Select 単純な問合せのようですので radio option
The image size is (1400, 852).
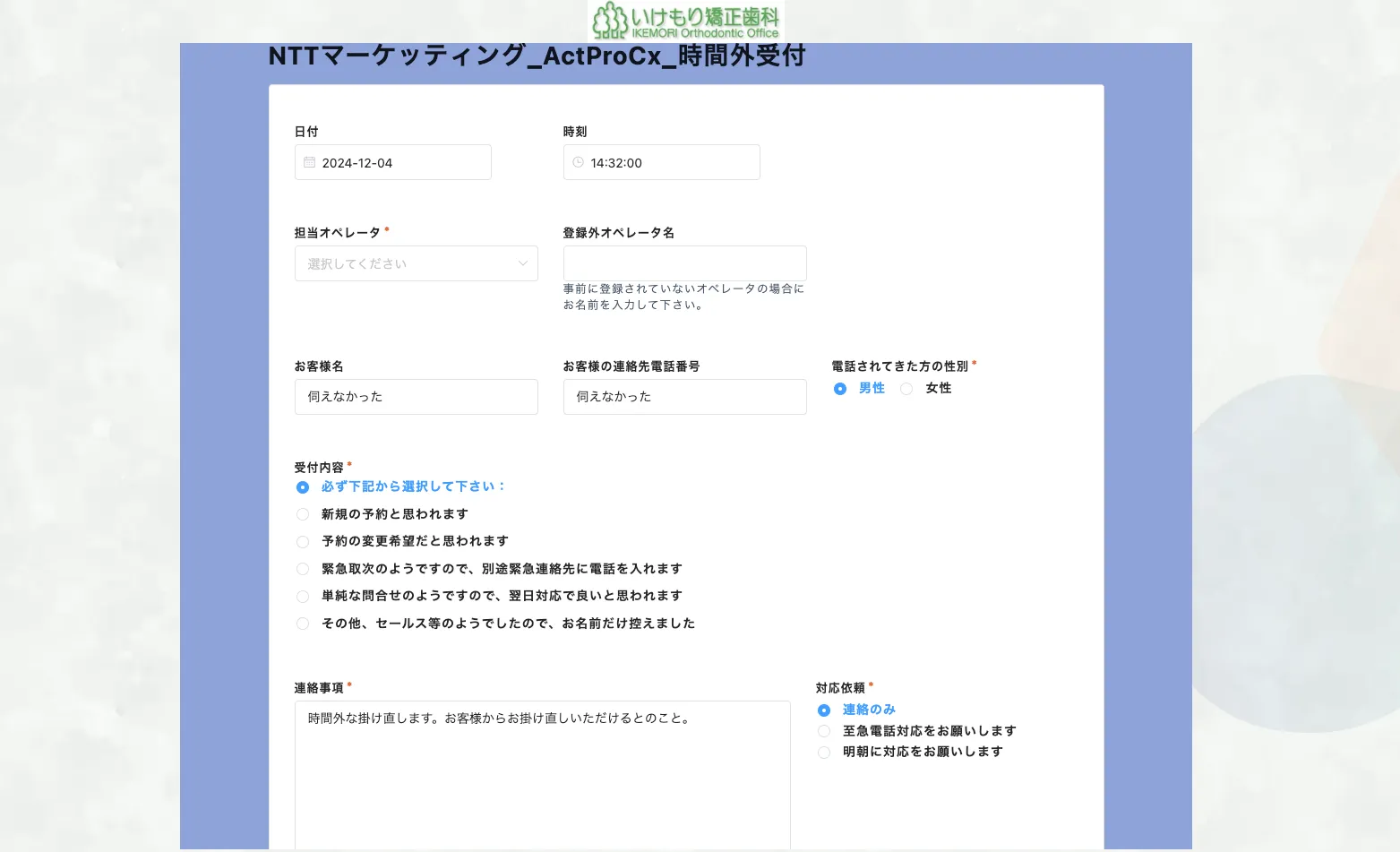[x=303, y=597]
